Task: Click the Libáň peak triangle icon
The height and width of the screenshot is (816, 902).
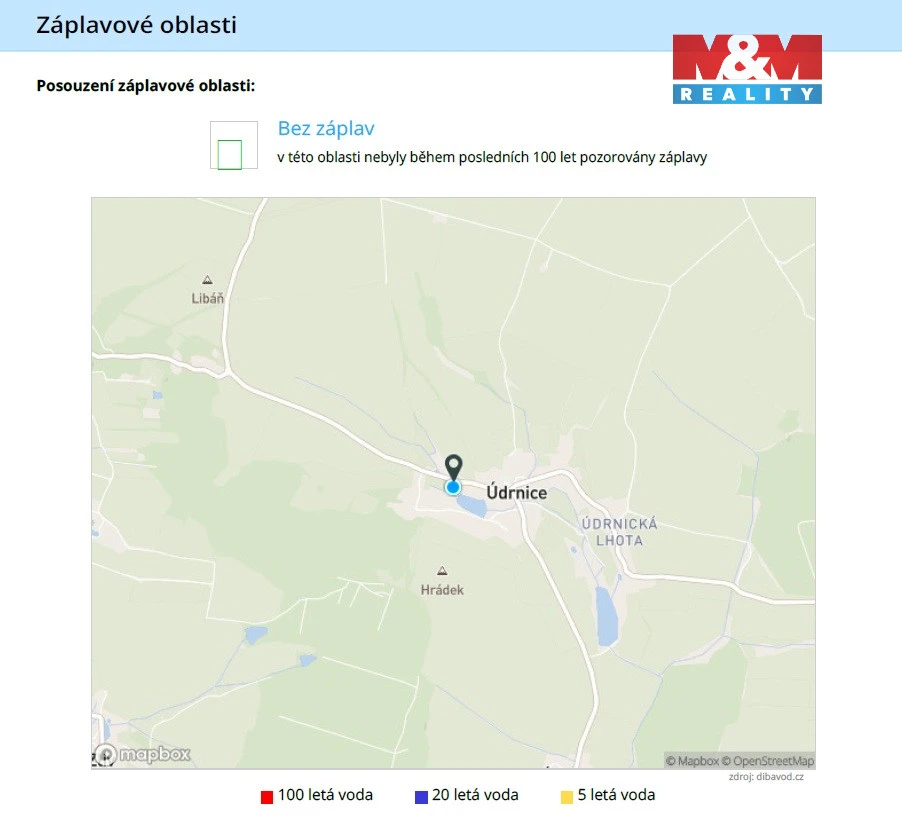Action: pyautogui.click(x=207, y=280)
